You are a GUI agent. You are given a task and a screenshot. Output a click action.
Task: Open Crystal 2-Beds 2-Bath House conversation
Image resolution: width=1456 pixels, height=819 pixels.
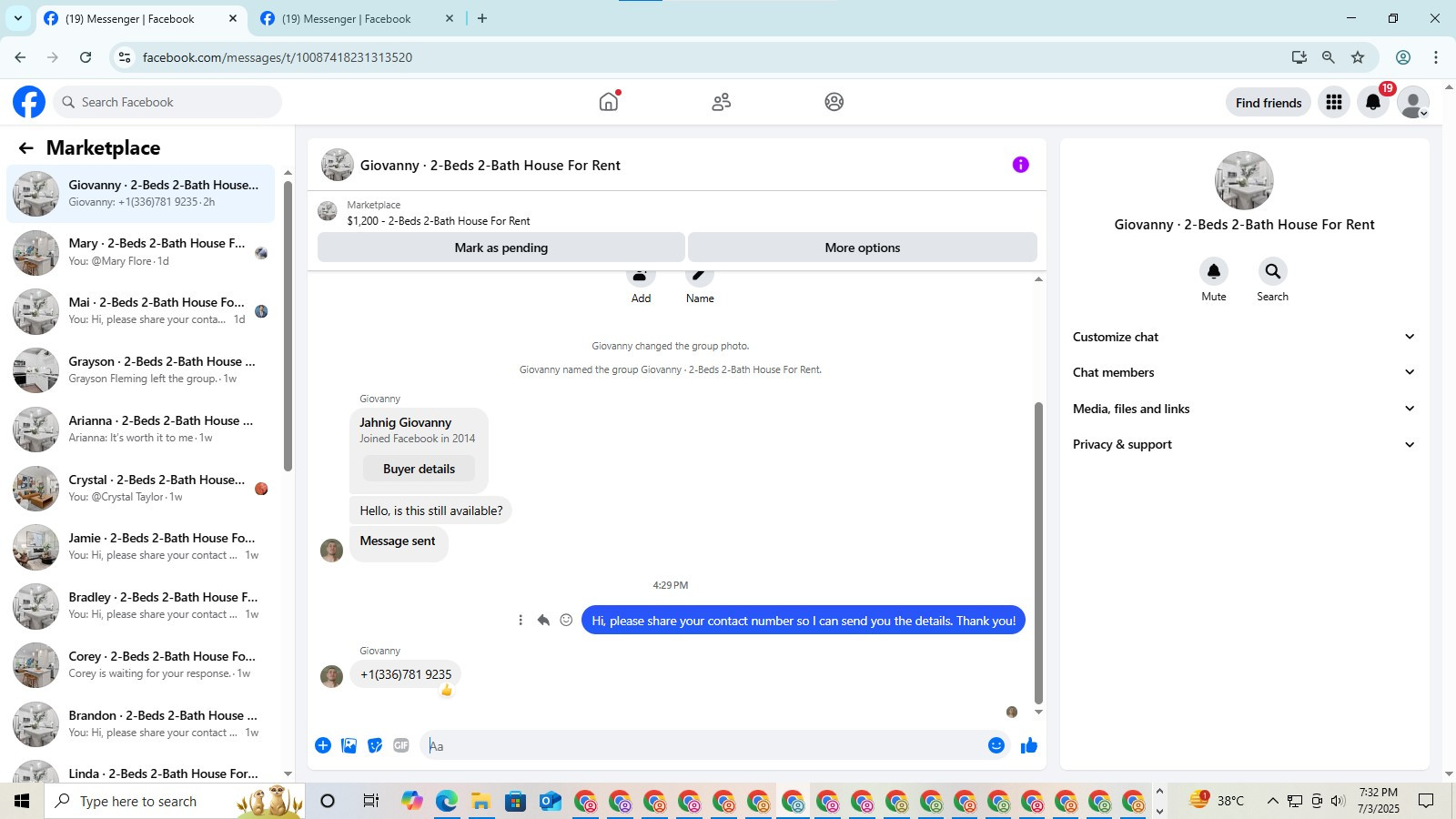[x=141, y=489]
